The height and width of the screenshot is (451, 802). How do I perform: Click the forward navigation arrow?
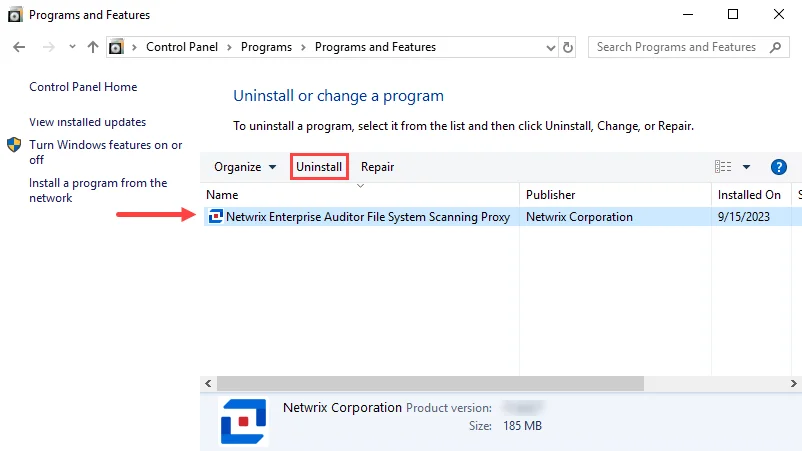click(49, 47)
